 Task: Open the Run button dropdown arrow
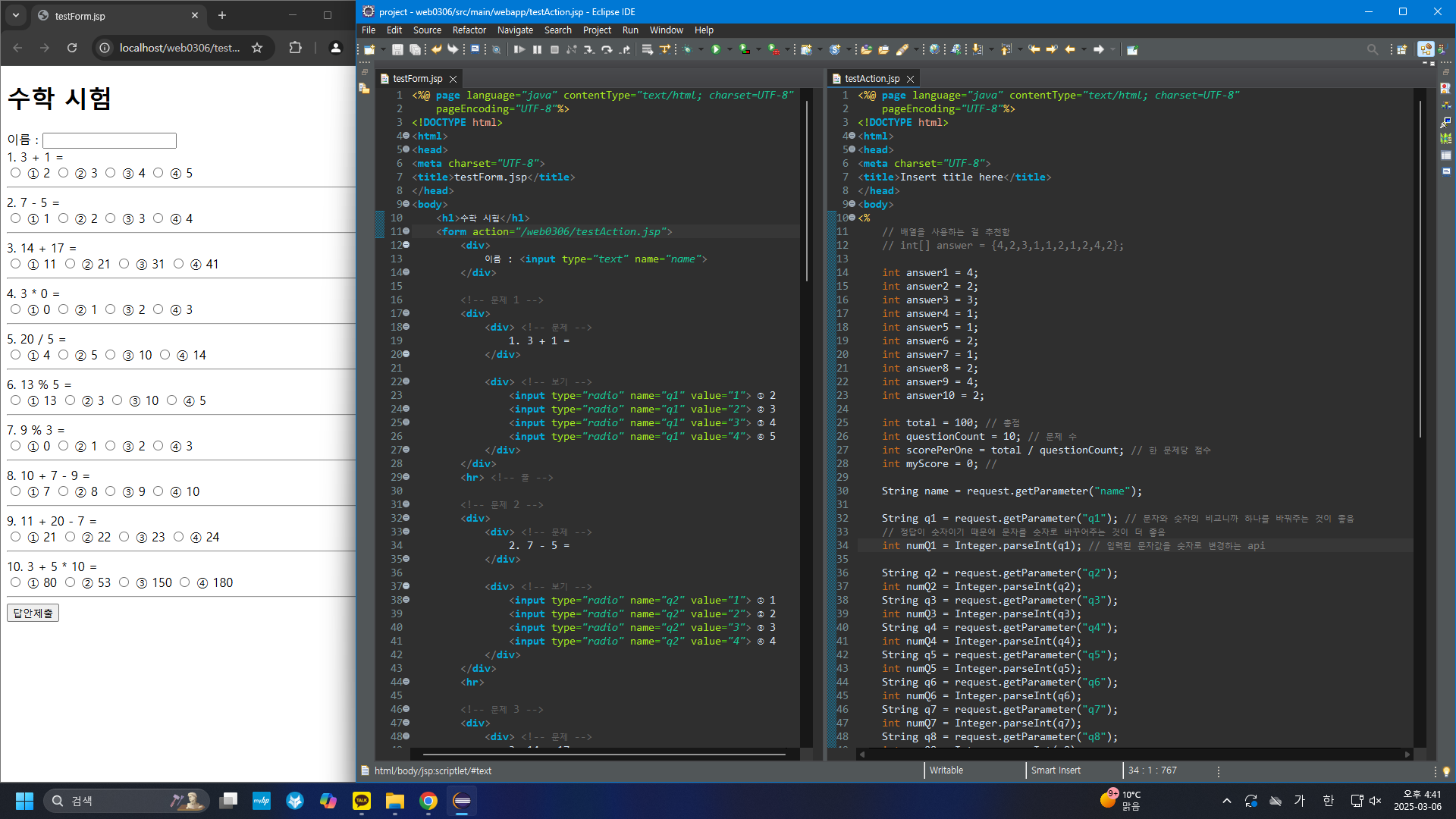coord(730,49)
